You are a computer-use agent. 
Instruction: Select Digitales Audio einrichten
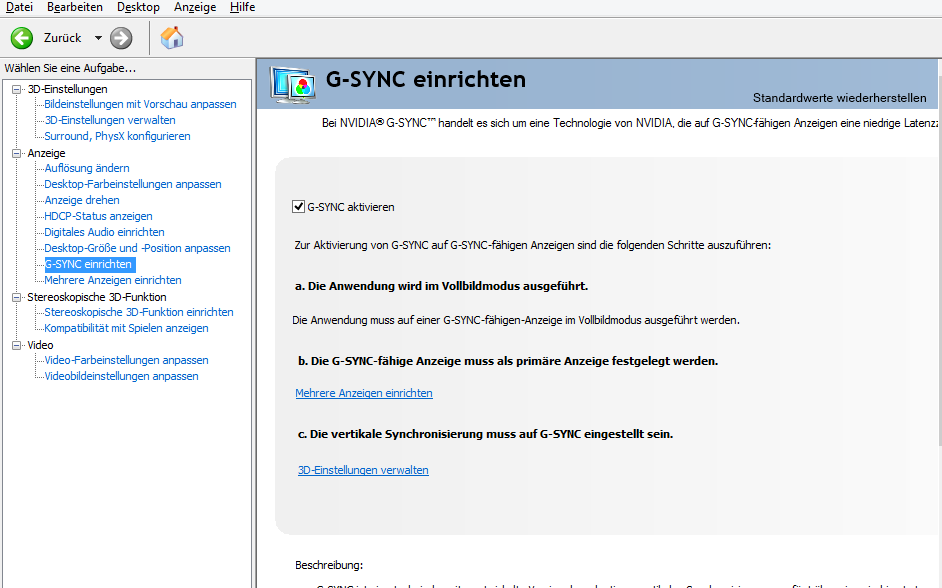(x=105, y=232)
